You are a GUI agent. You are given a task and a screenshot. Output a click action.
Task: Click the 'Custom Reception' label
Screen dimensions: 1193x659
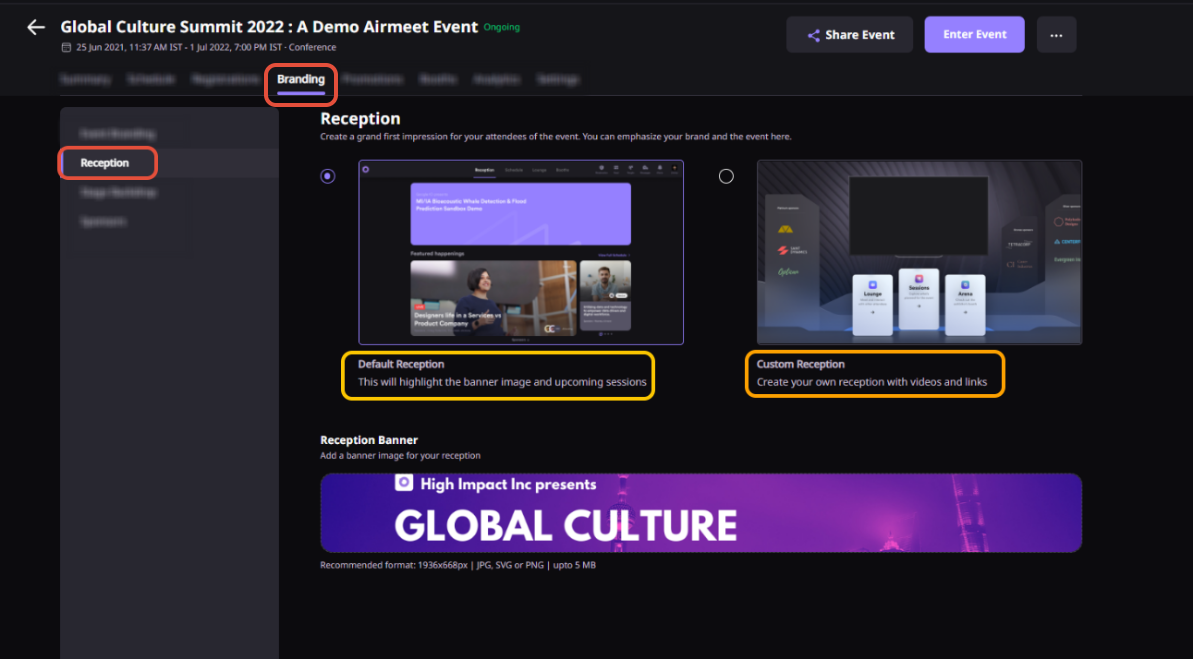(x=800, y=365)
